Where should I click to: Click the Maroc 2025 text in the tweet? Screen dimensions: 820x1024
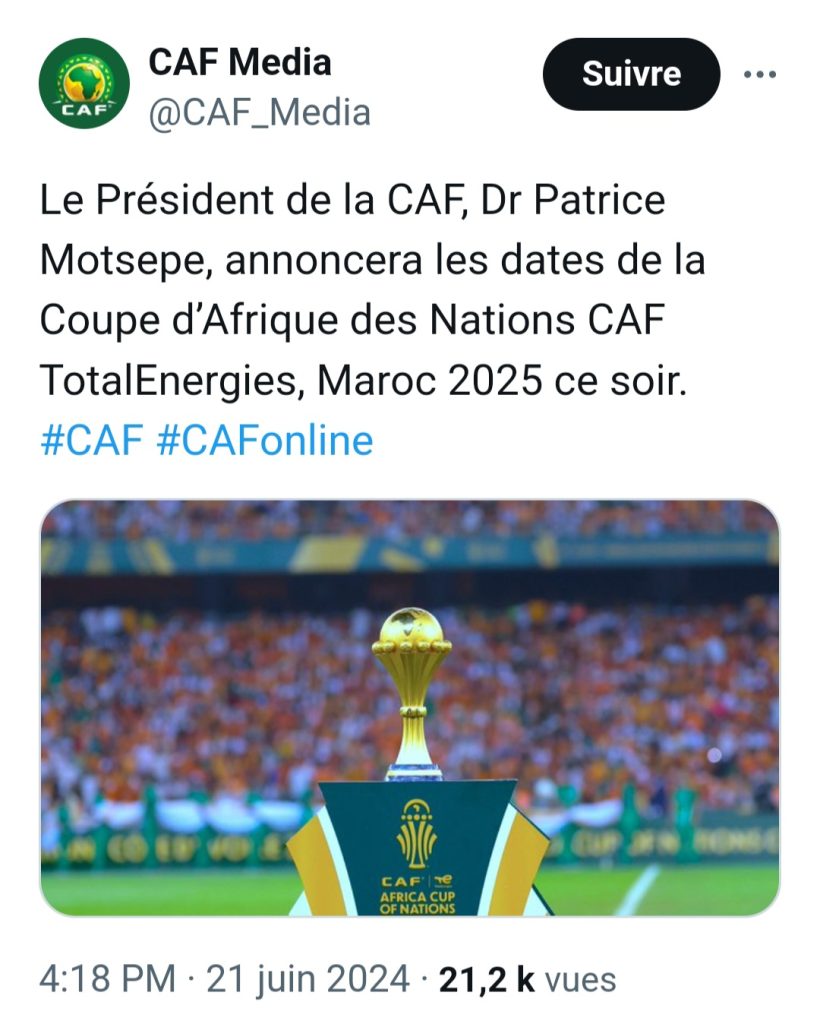click(429, 380)
